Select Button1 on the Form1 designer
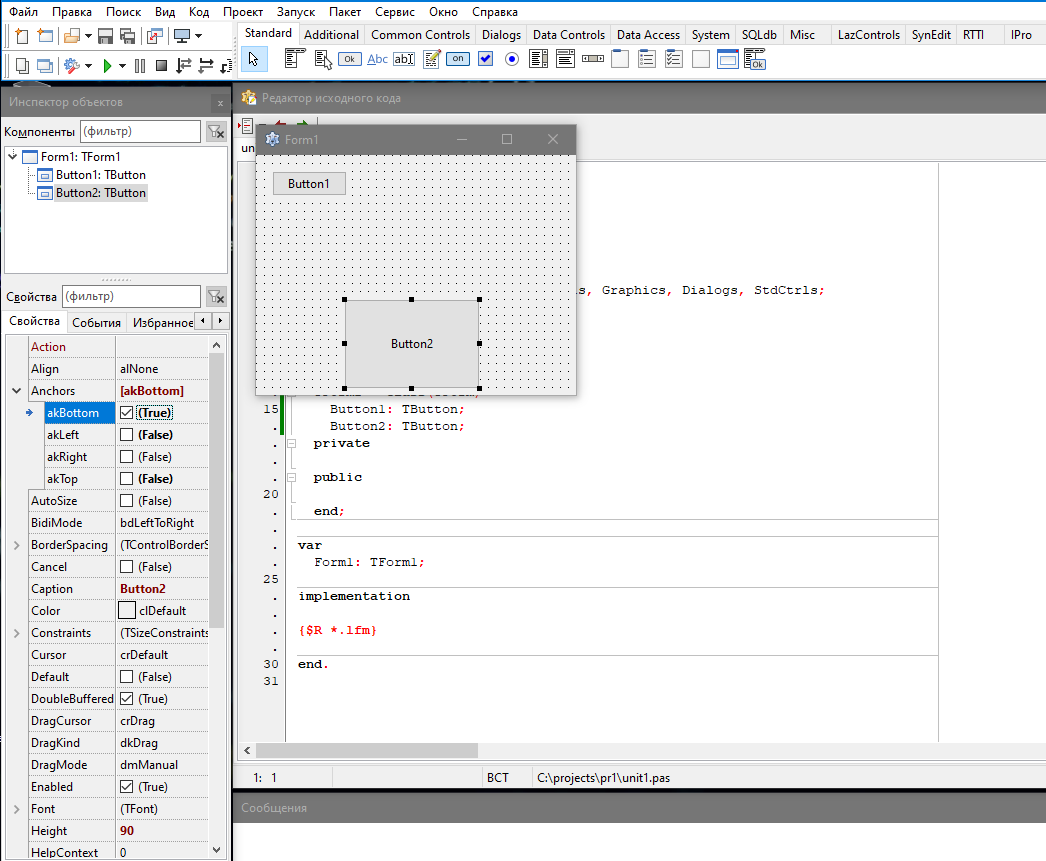Screen dimensions: 1046x861 [308, 184]
